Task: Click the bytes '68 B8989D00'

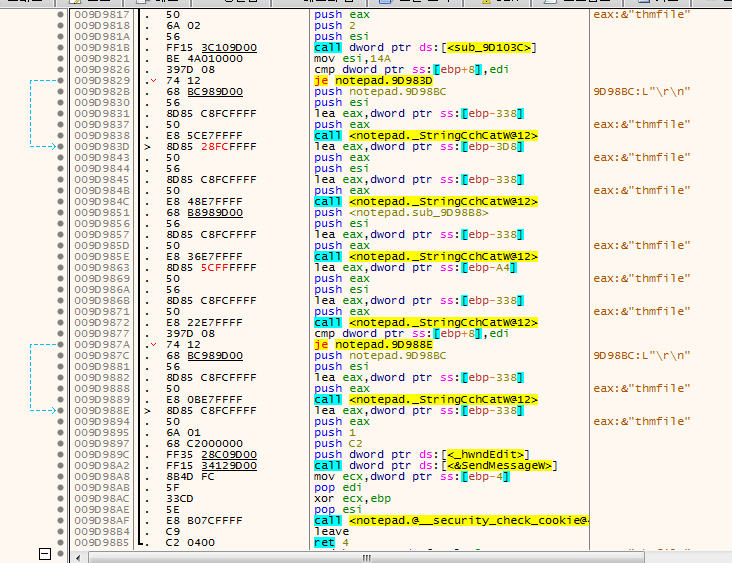Action: tap(204, 212)
